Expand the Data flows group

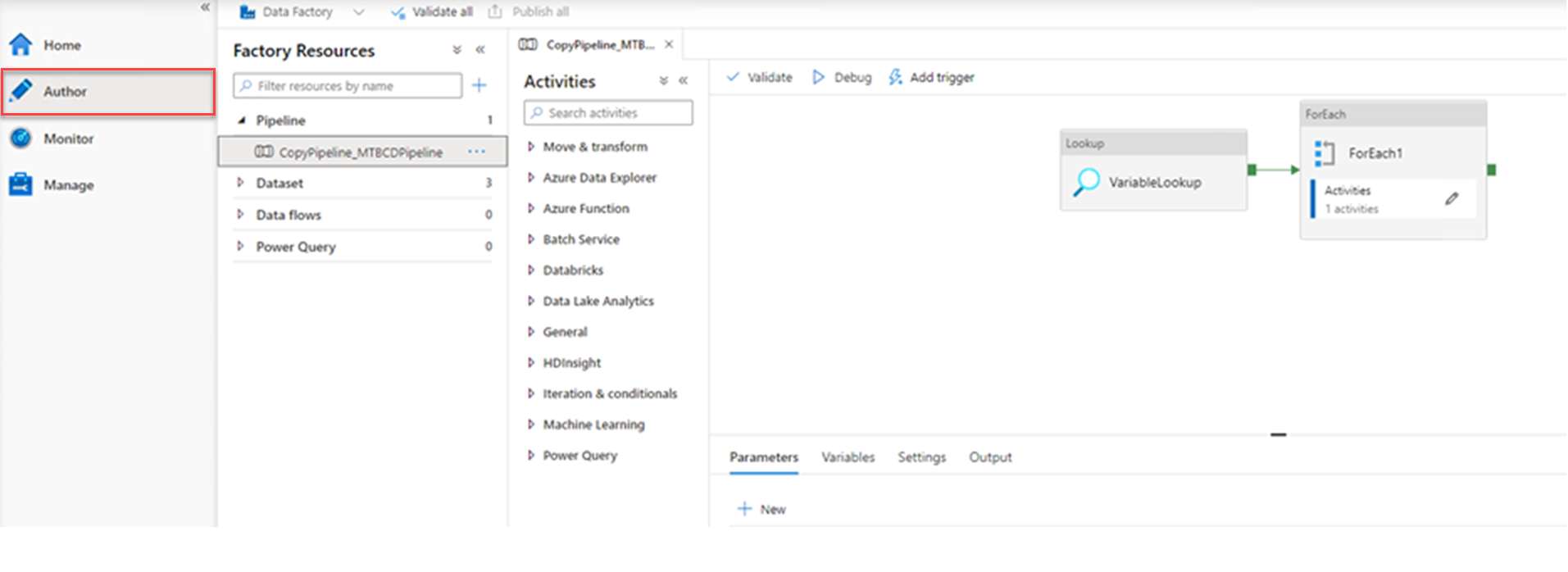click(x=240, y=214)
